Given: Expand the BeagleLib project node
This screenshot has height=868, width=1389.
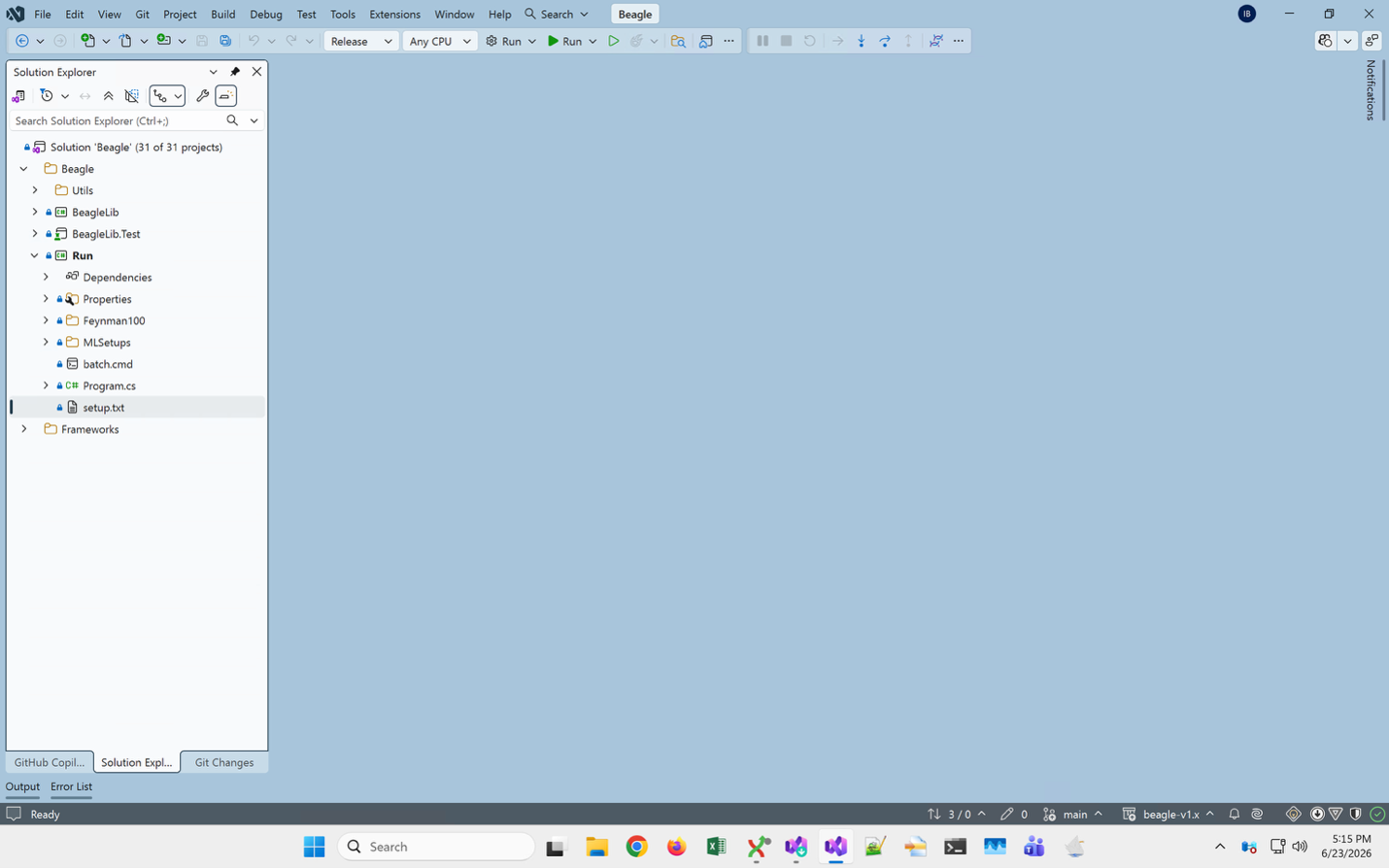Looking at the screenshot, I should tap(35, 212).
